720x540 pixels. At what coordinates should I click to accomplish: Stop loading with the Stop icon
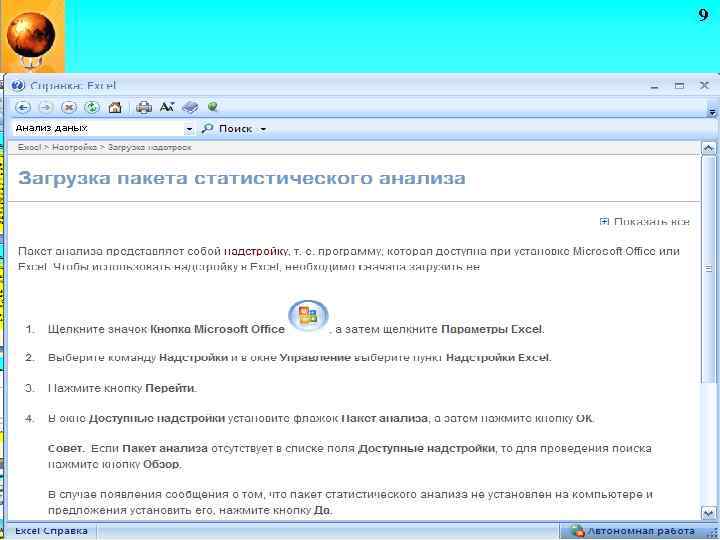click(69, 107)
